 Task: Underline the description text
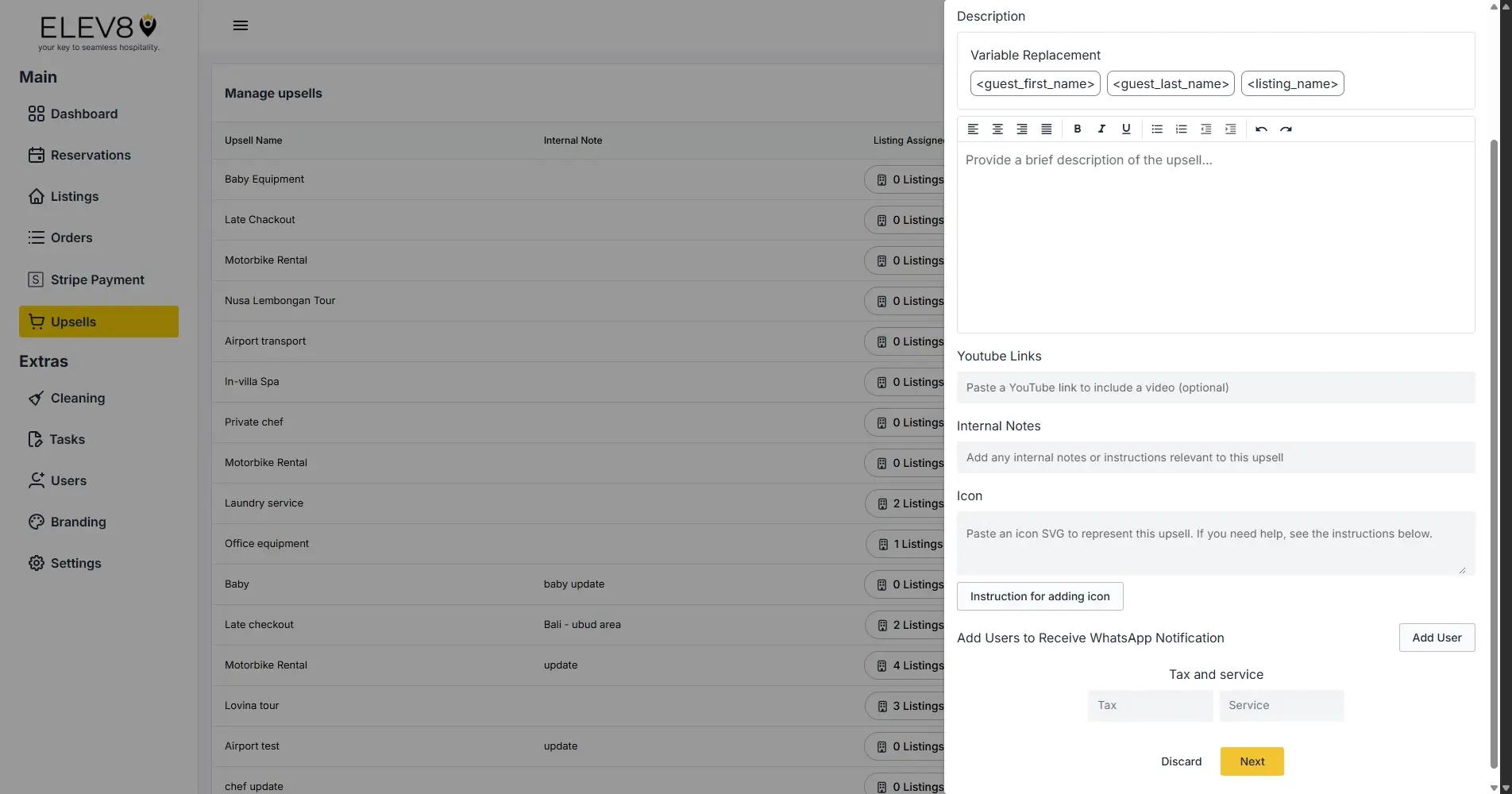(1126, 129)
